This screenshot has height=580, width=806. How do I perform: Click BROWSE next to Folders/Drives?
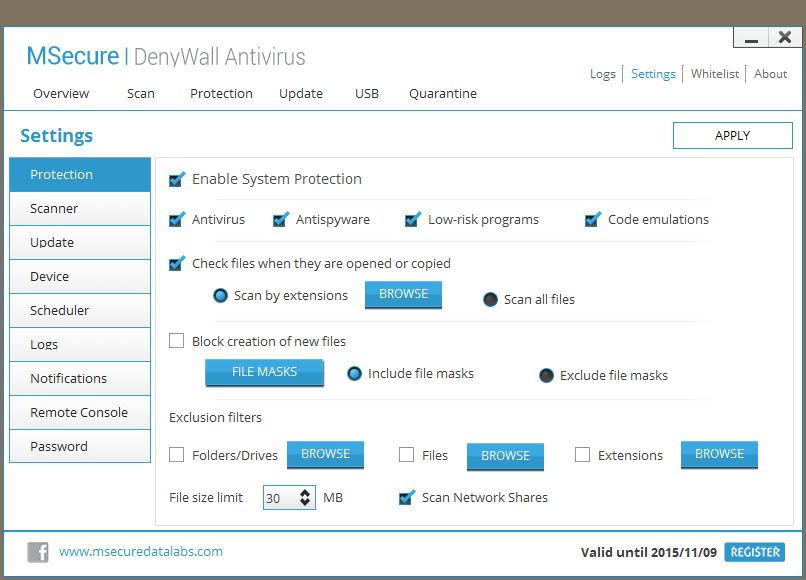pyautogui.click(x=325, y=455)
